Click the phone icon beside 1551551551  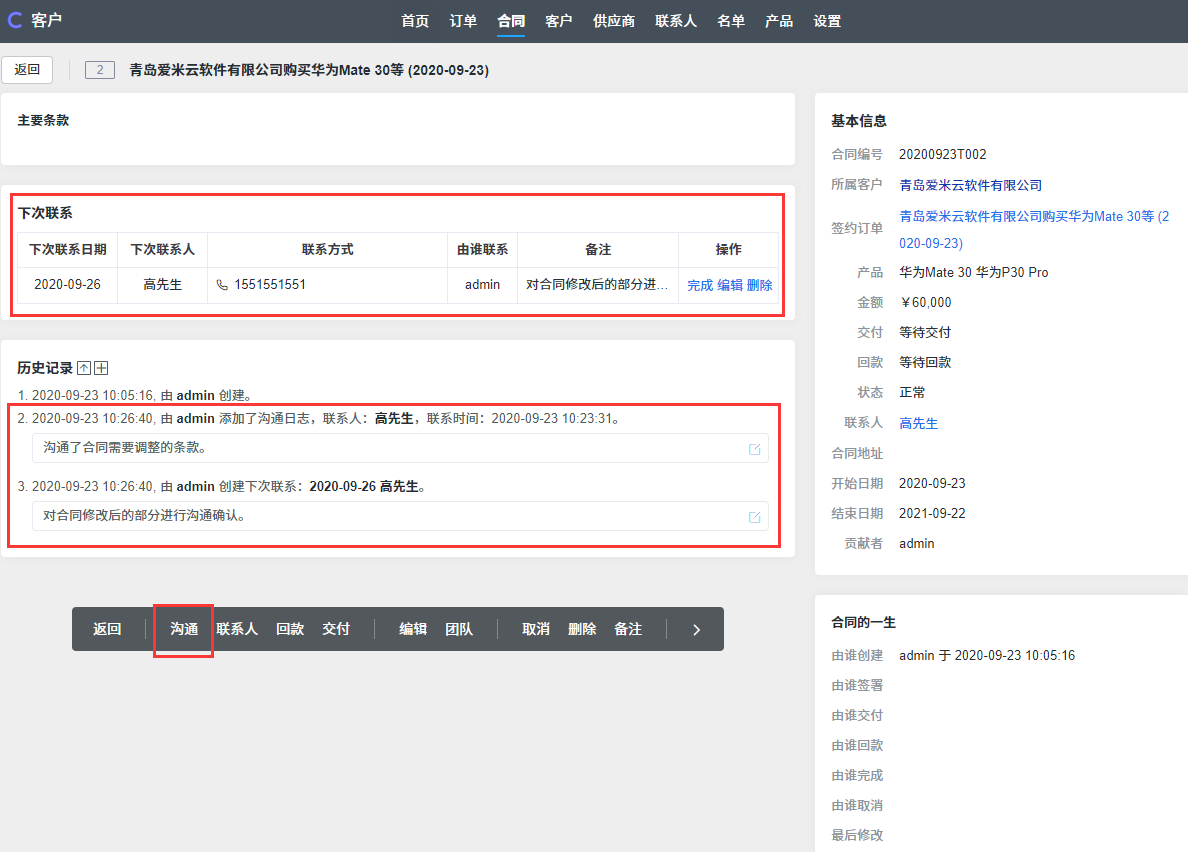click(222, 285)
